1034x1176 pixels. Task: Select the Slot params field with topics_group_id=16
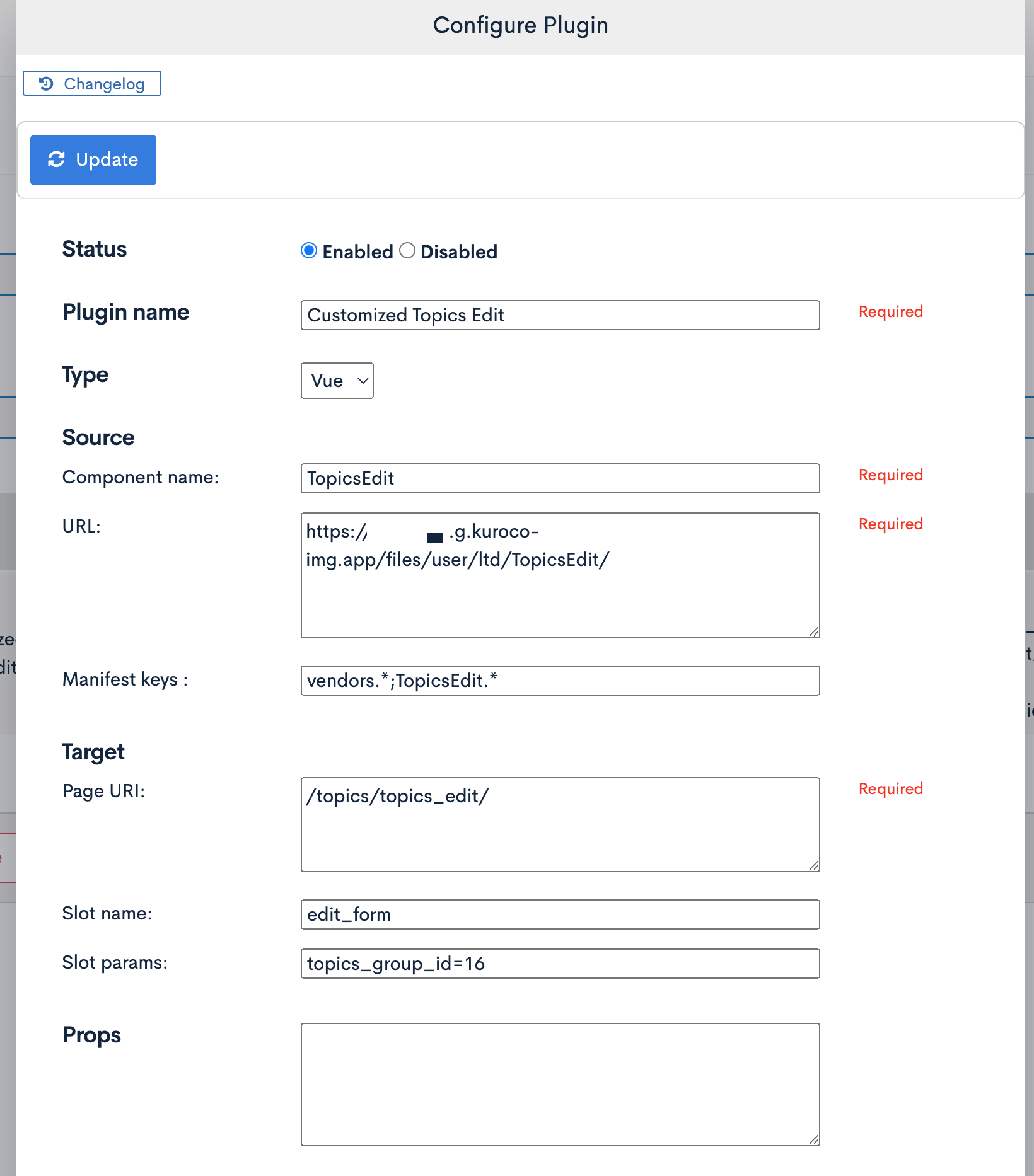pyautogui.click(x=560, y=963)
